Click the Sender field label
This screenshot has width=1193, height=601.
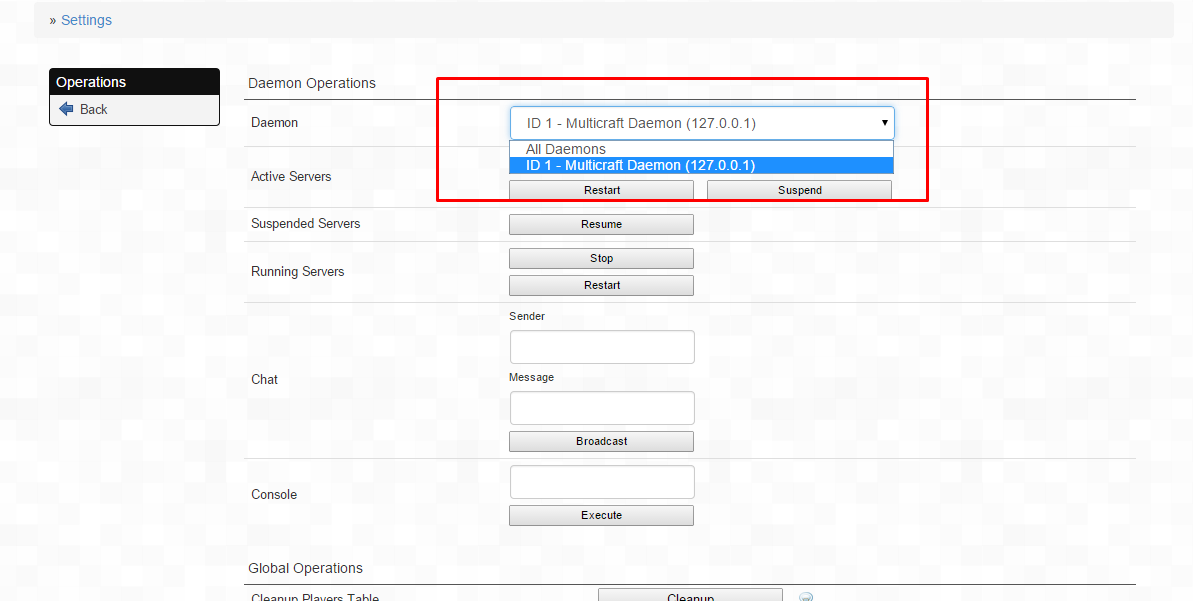(x=527, y=316)
